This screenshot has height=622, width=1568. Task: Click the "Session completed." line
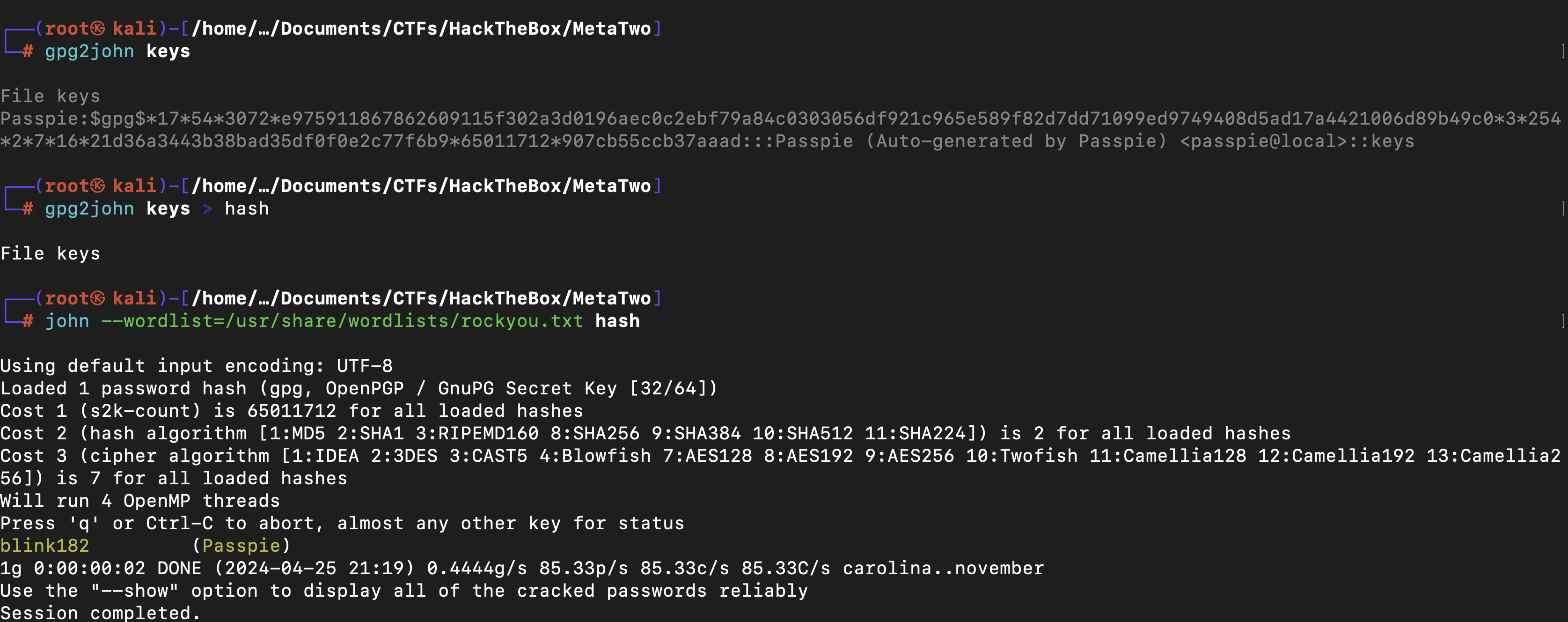101,612
